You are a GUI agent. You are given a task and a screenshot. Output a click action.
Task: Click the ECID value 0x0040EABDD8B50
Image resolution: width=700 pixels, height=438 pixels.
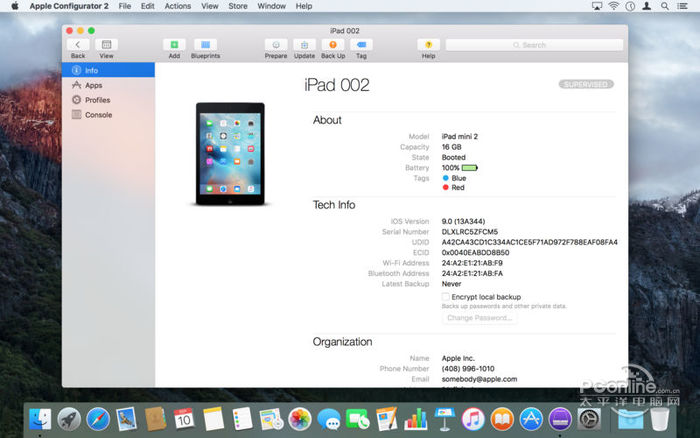coord(475,253)
